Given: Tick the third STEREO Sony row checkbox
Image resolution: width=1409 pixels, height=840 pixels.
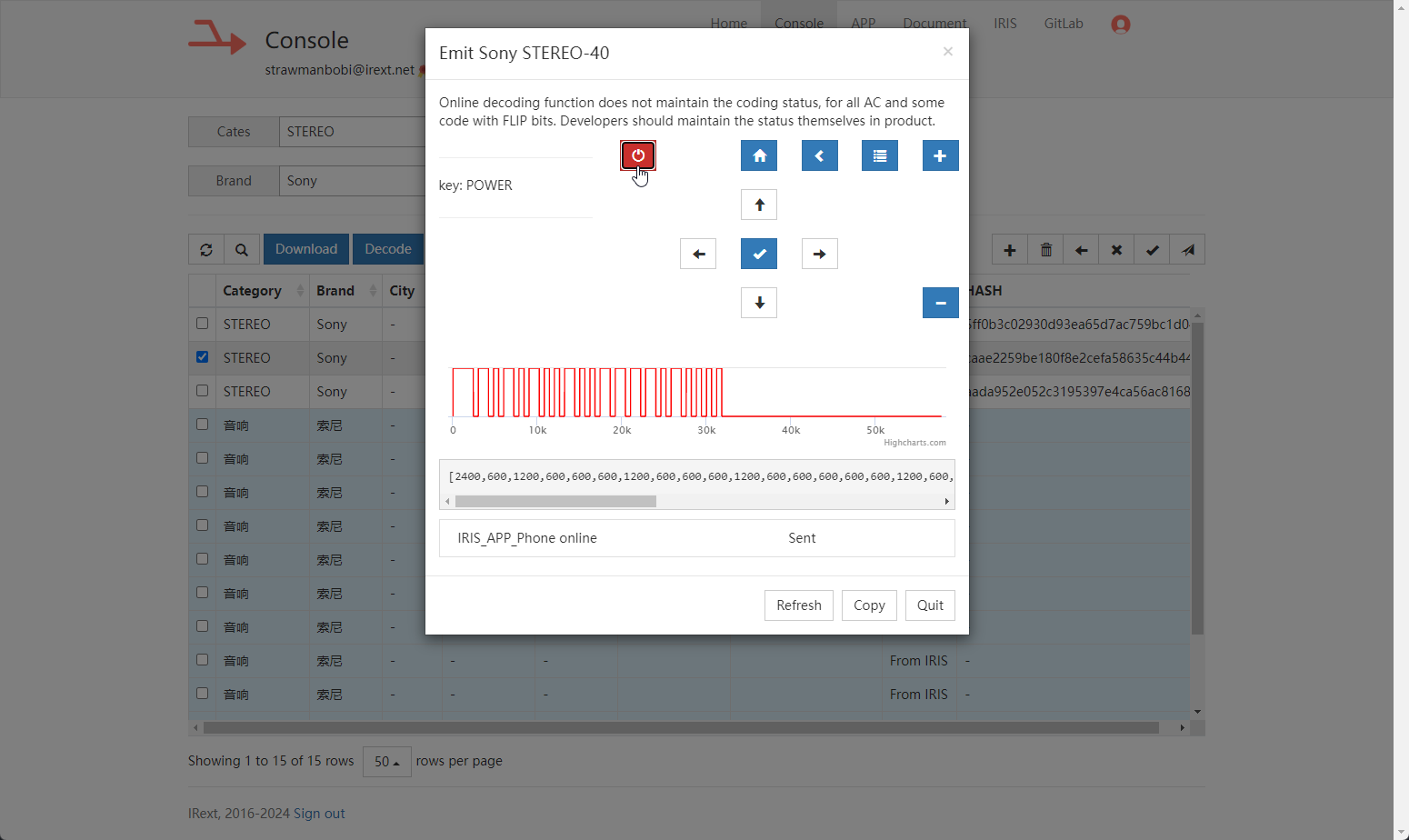Looking at the screenshot, I should [x=202, y=391].
